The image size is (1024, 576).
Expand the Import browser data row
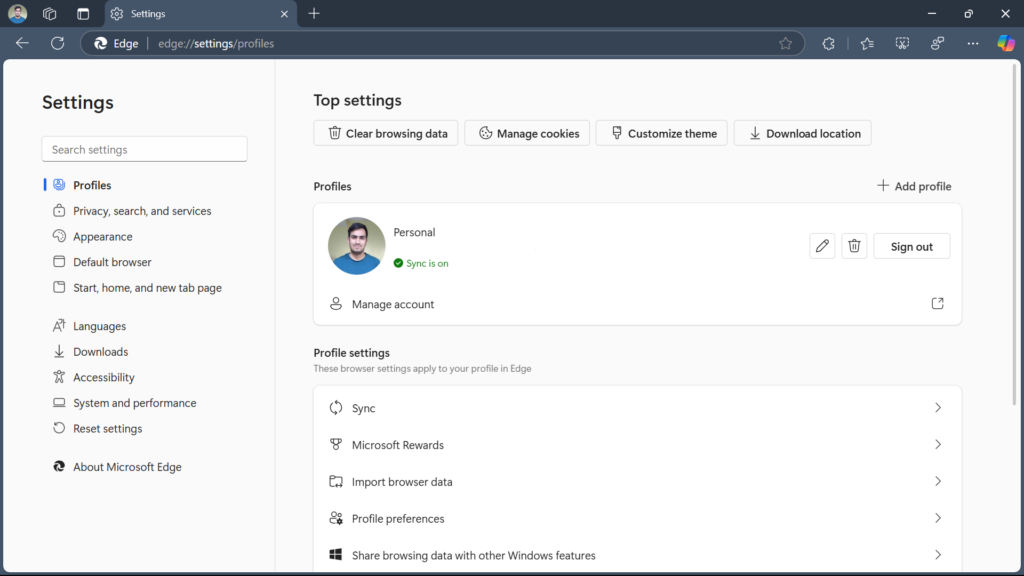click(x=637, y=481)
